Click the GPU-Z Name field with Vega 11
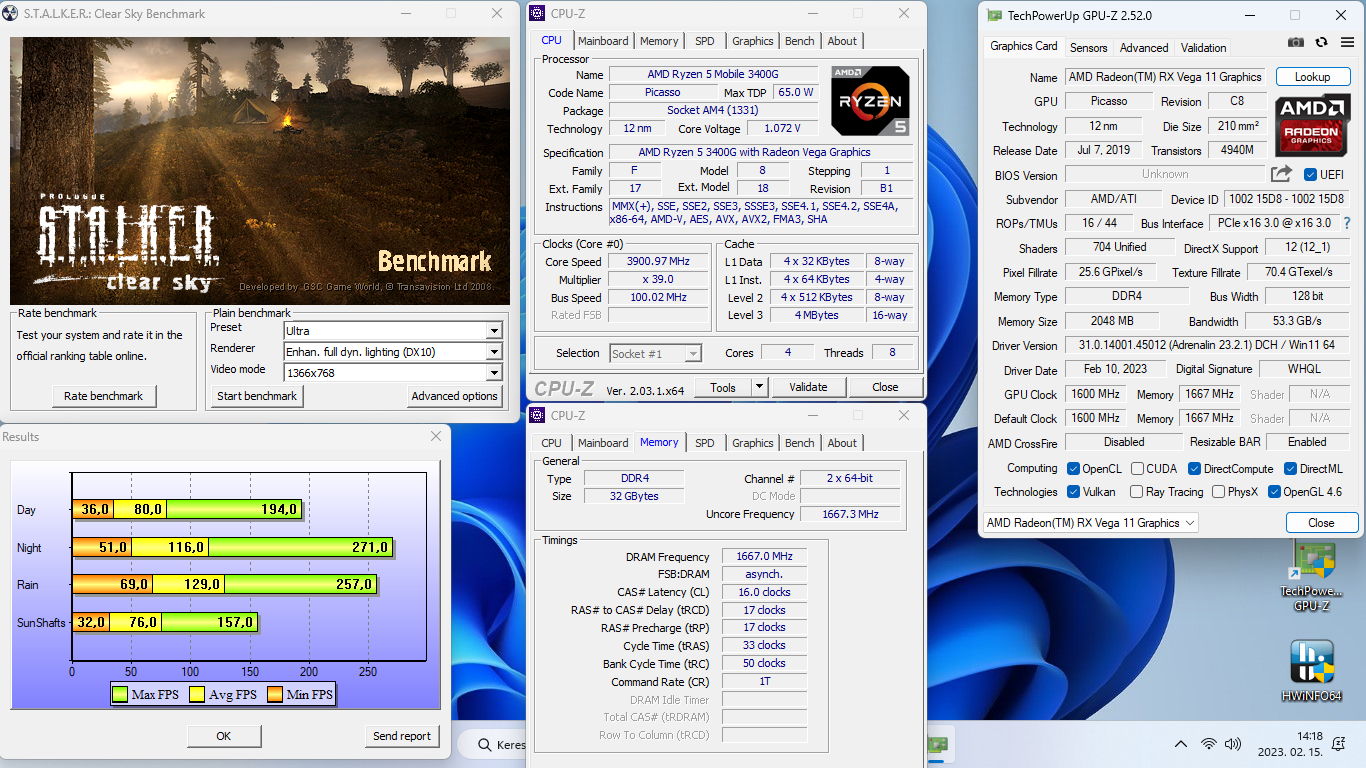 pyautogui.click(x=1167, y=77)
